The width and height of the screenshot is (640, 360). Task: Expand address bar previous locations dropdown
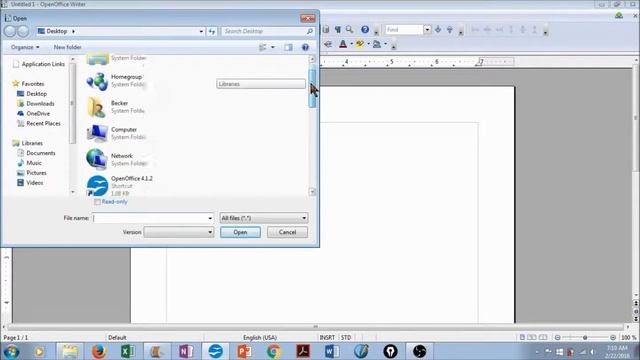coord(201,31)
